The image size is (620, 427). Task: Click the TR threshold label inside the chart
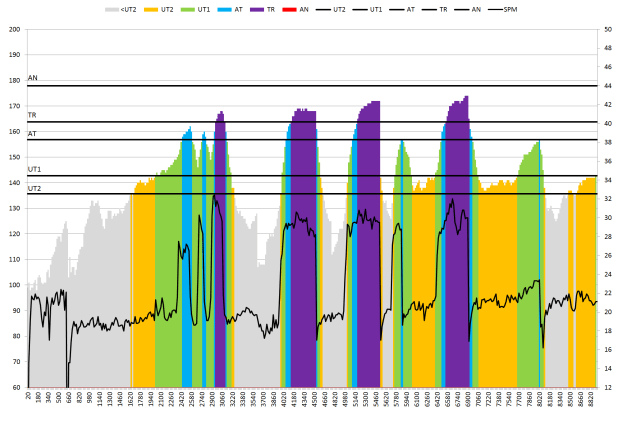click(x=32, y=116)
